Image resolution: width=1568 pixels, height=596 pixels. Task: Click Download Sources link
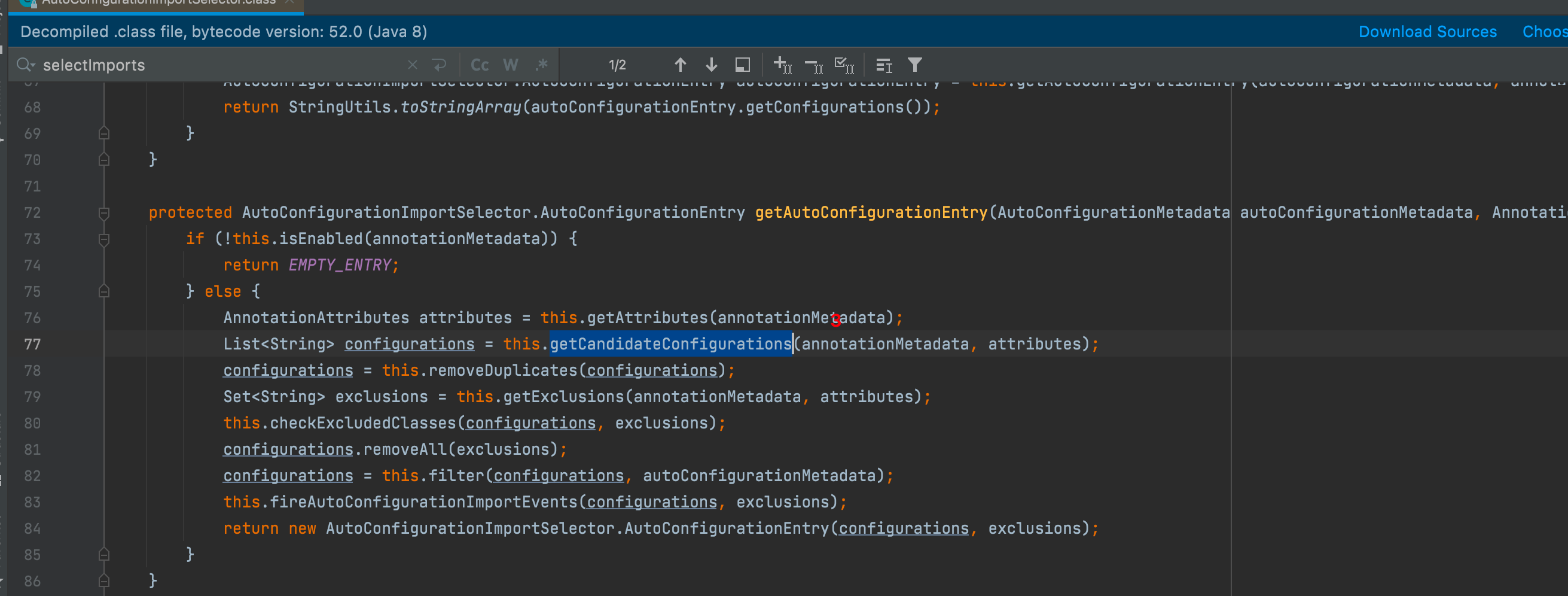[x=1427, y=32]
